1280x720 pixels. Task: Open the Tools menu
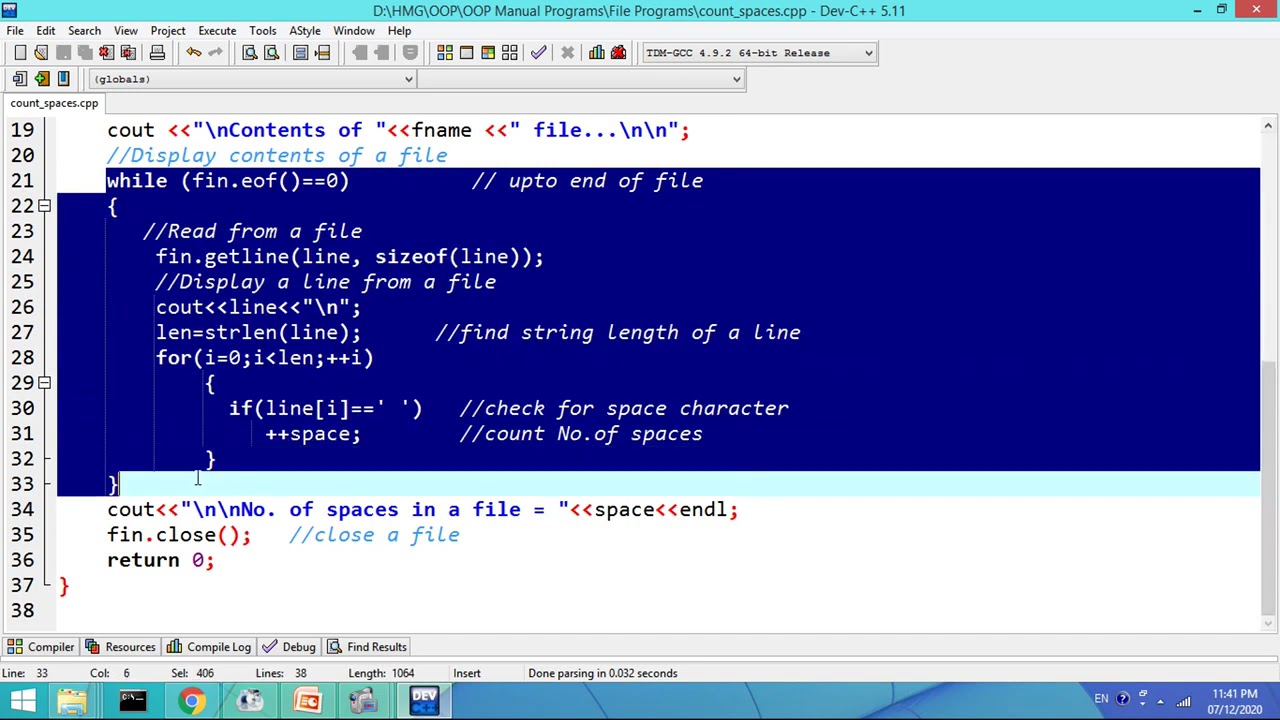[x=263, y=30]
